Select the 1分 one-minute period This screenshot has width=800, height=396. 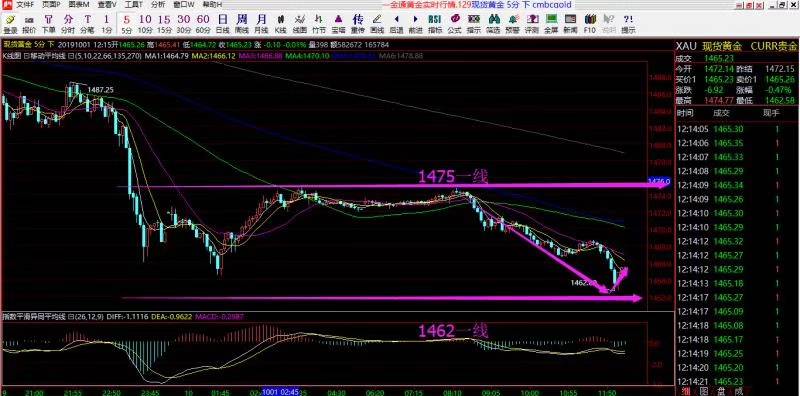pyautogui.click(x=106, y=23)
